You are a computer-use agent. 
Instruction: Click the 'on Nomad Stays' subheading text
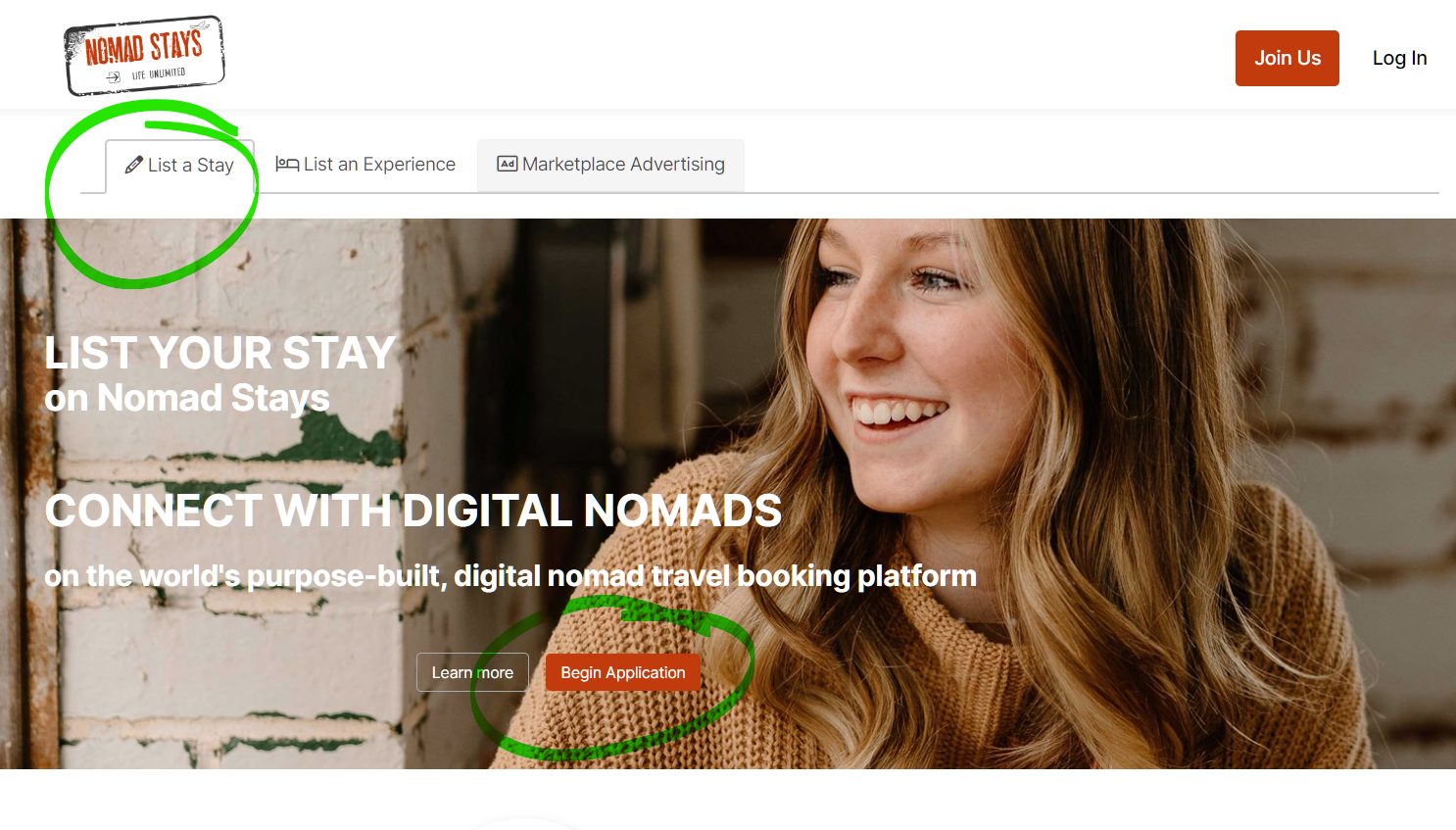(x=187, y=398)
